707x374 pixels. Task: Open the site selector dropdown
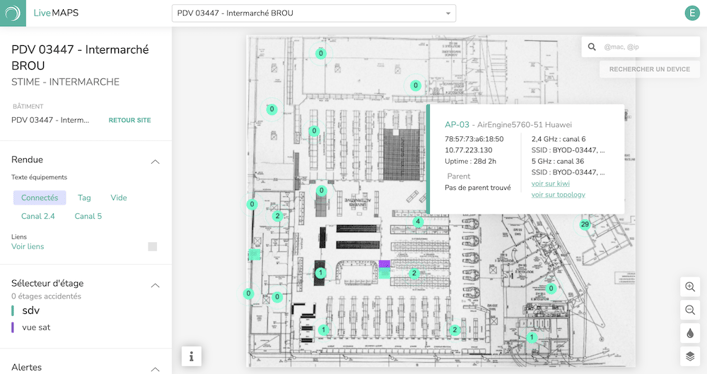pyautogui.click(x=314, y=13)
